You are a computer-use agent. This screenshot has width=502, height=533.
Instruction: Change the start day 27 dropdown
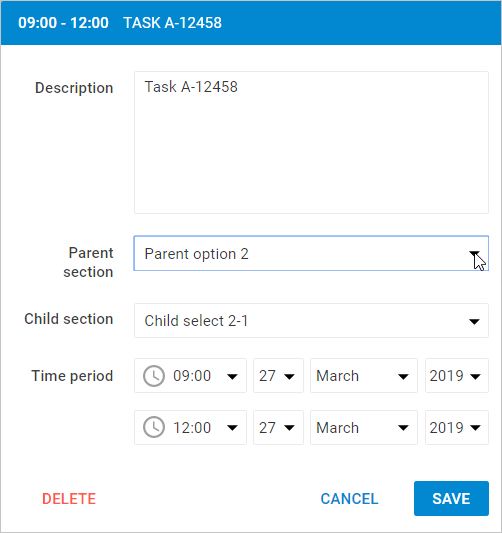pyautogui.click(x=278, y=376)
